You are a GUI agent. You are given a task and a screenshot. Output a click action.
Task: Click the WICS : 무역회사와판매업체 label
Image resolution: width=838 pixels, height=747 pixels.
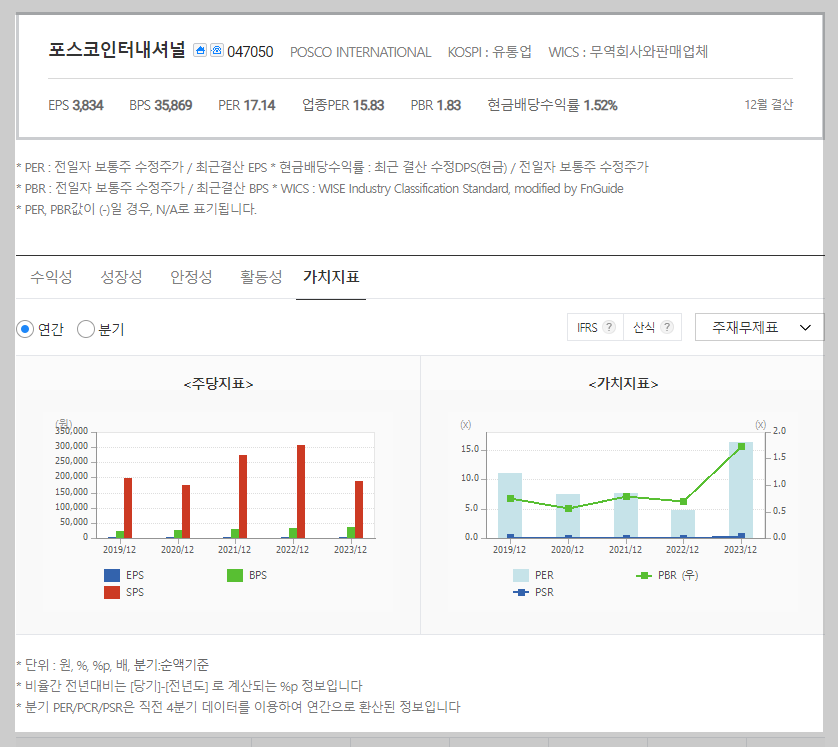coord(628,52)
